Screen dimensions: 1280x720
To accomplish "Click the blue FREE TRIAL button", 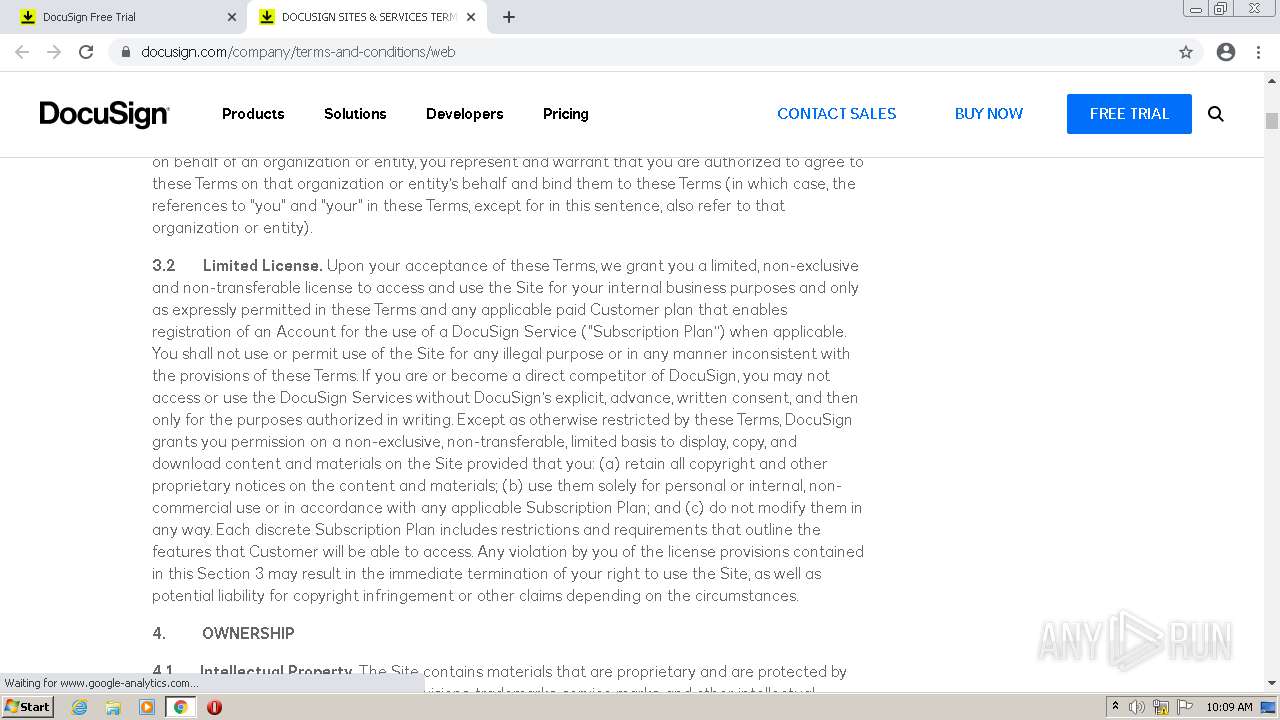I will pos(1129,114).
